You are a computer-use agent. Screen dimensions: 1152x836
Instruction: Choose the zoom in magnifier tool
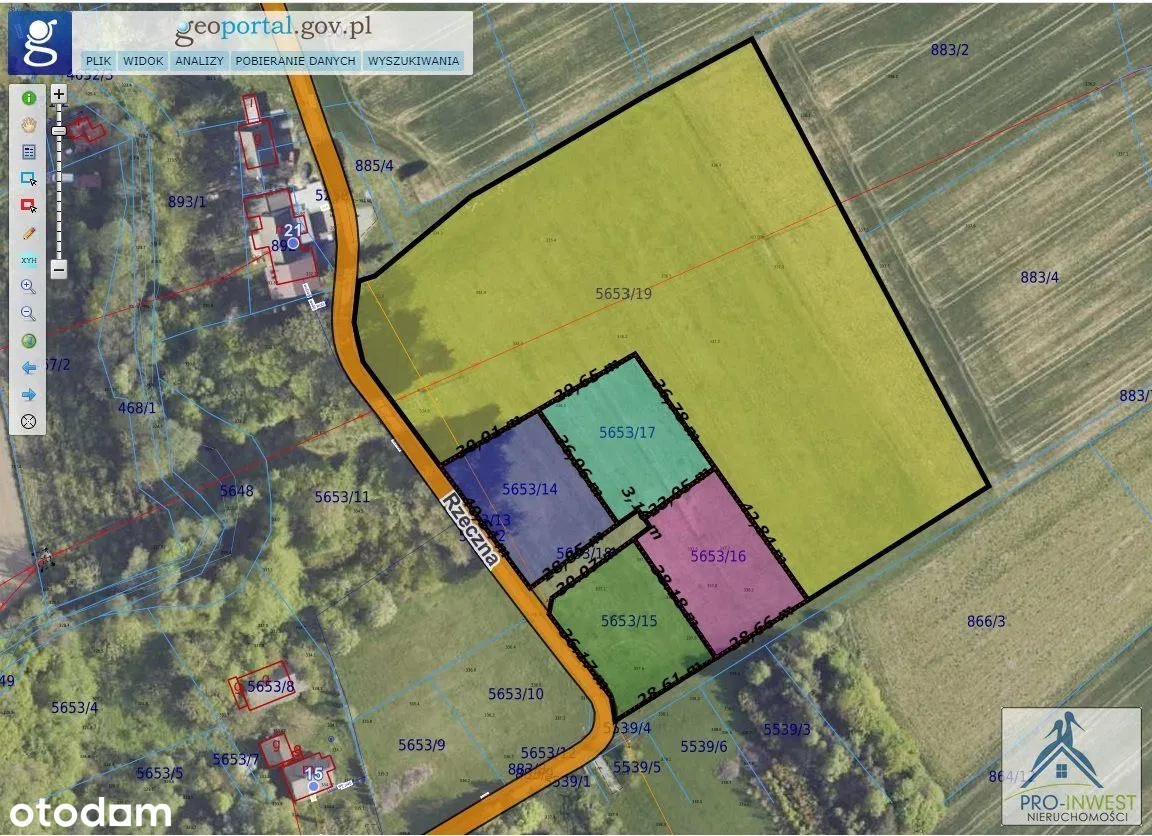28,287
